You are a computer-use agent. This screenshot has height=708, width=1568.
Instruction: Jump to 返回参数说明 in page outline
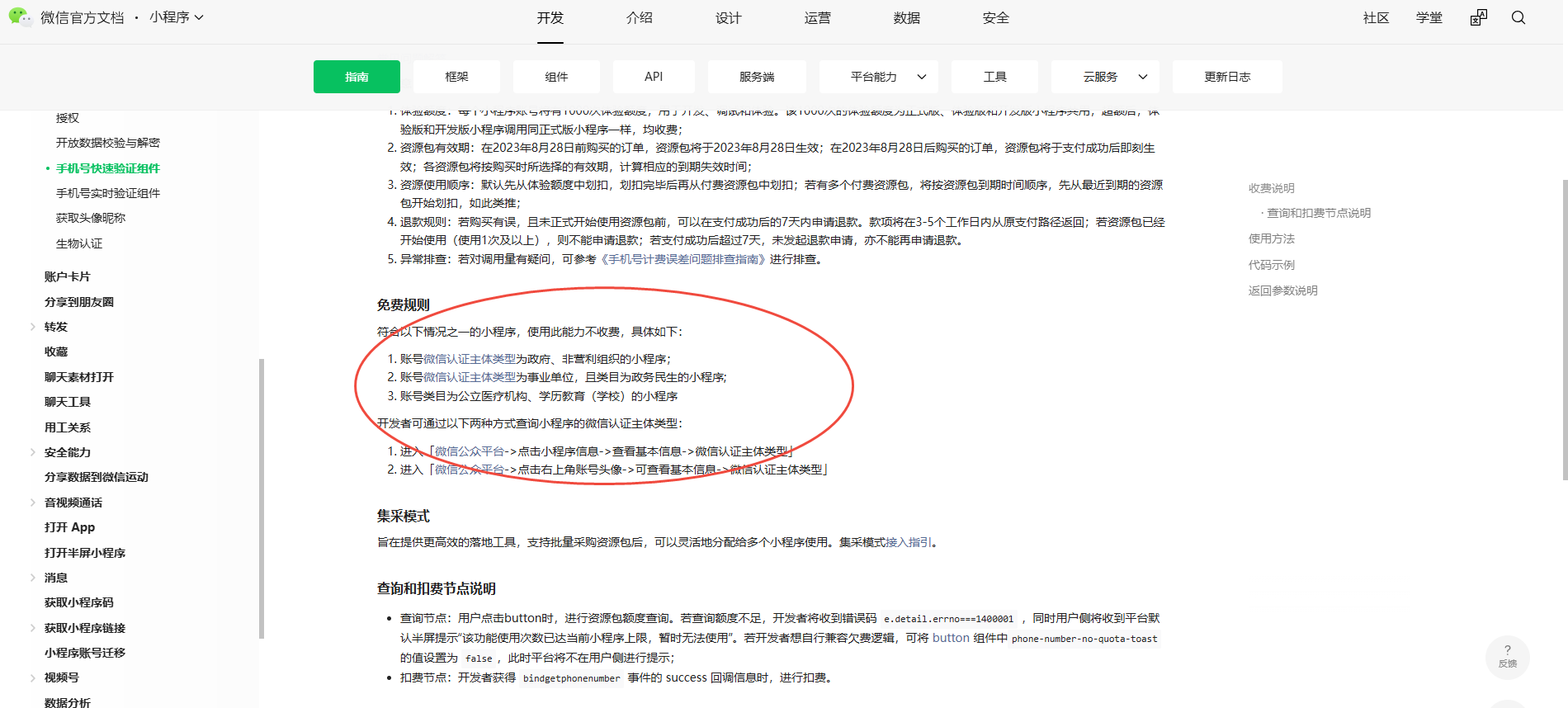coord(1283,290)
